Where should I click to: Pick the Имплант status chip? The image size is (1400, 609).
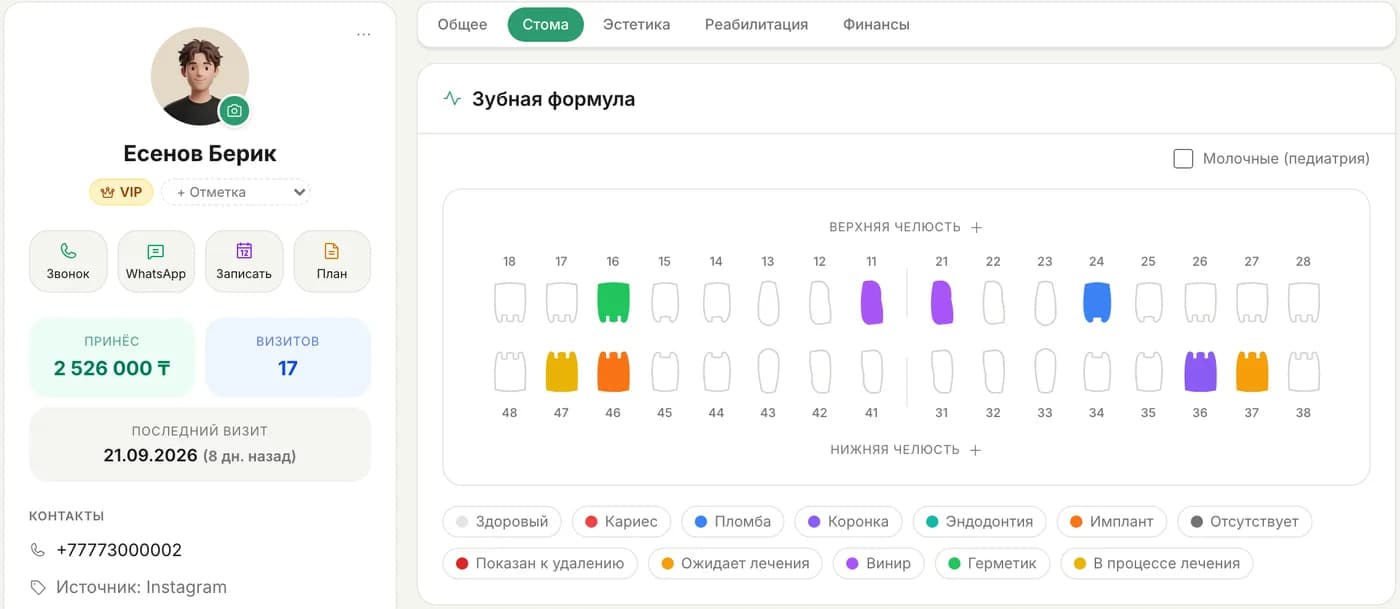(1112, 521)
